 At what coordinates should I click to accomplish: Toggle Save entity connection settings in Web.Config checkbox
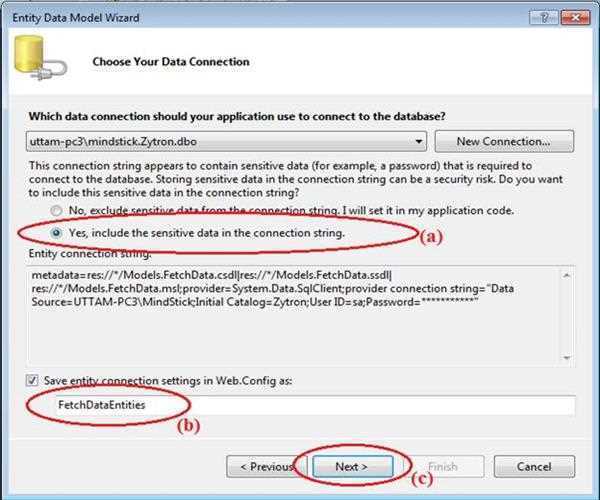[x=33, y=383]
